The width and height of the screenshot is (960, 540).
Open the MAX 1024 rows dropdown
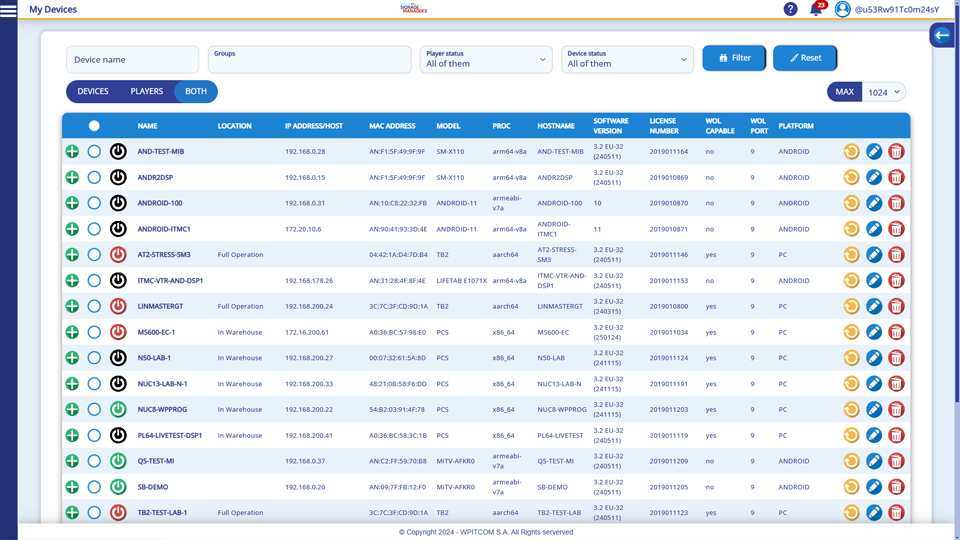(x=883, y=92)
